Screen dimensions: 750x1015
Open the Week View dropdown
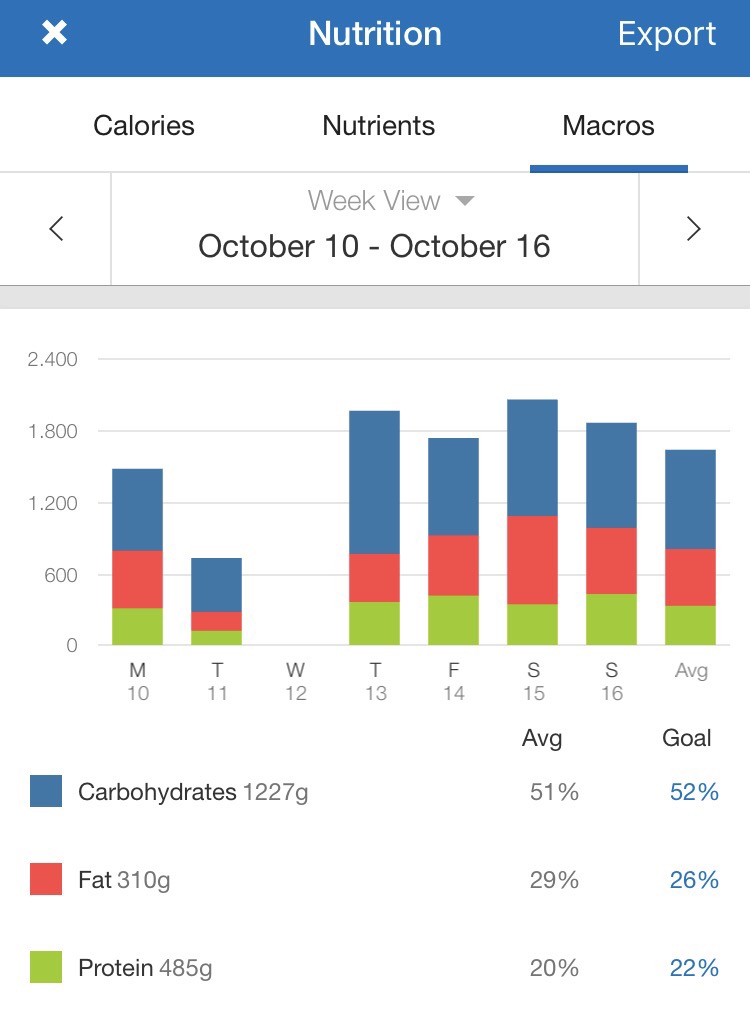(390, 201)
